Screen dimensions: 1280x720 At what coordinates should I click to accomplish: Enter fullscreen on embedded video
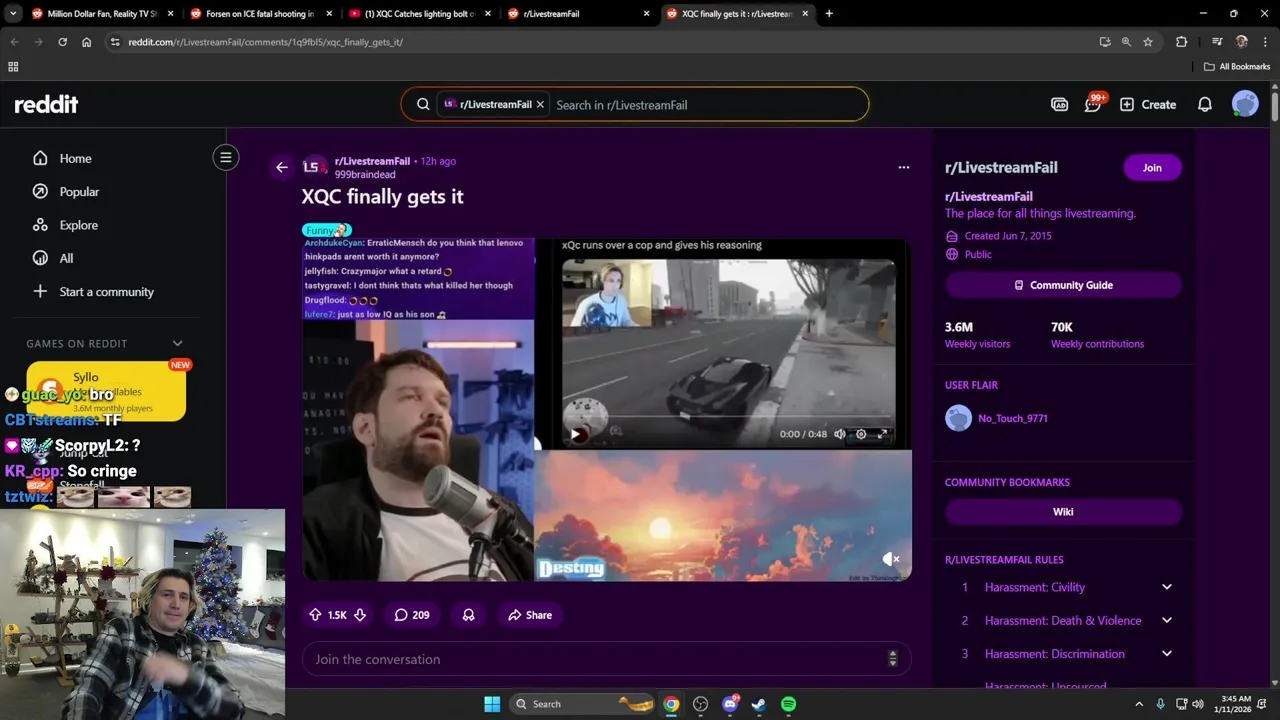(882, 434)
